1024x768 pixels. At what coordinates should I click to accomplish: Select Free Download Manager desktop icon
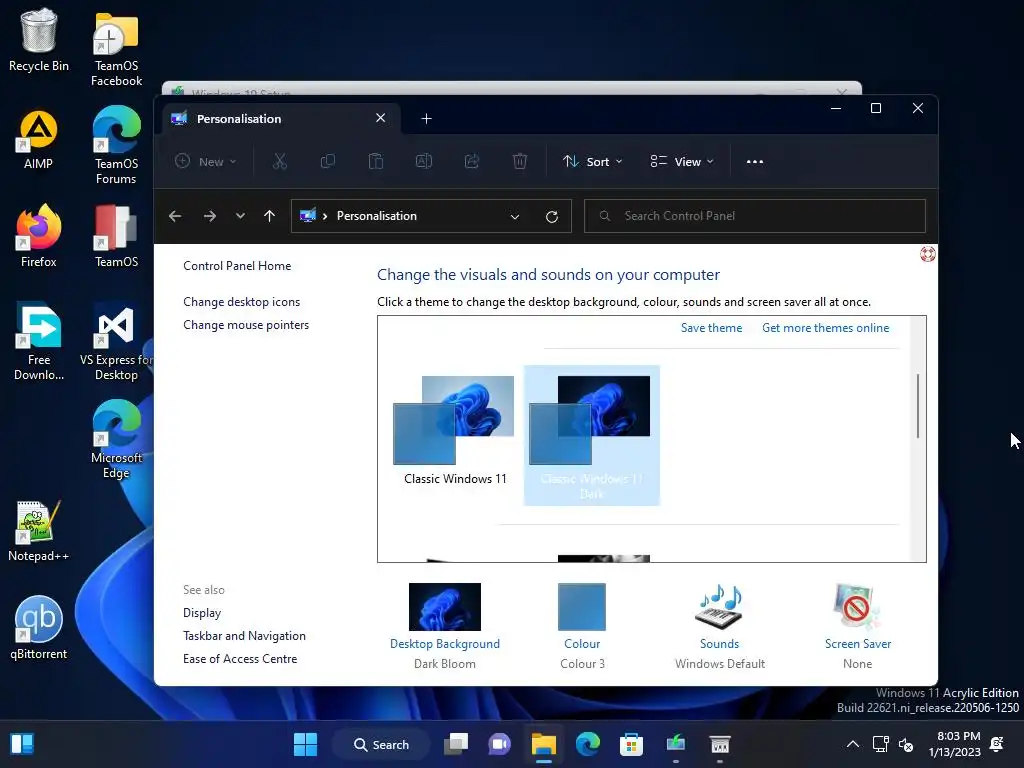pyautogui.click(x=39, y=341)
